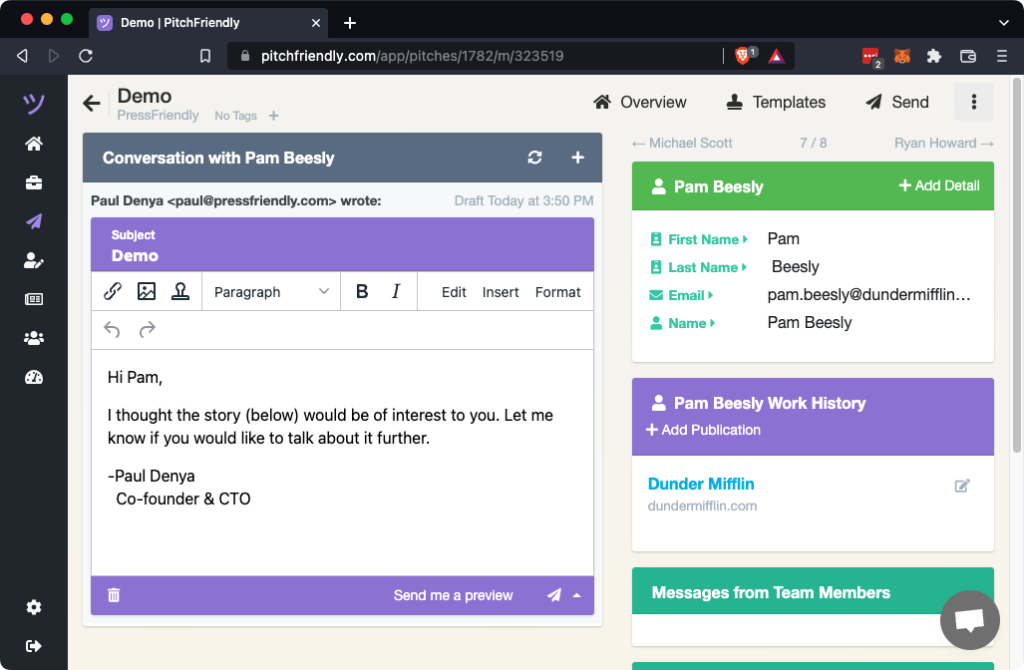Open the Paragraph style dropdown
Viewport: 1024px width, 670px height.
(x=271, y=292)
